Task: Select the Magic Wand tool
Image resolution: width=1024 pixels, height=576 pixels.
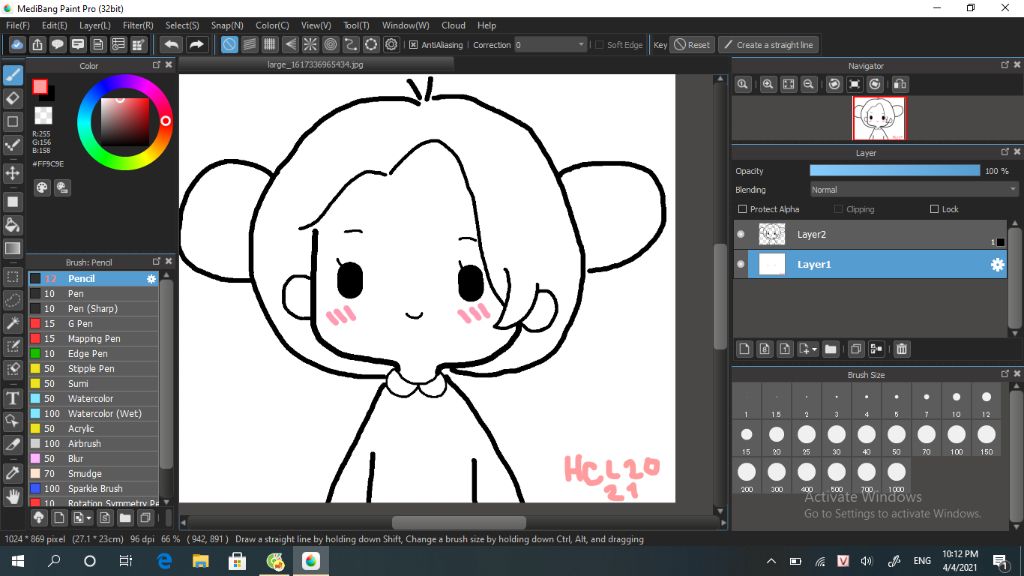Action: click(x=13, y=323)
